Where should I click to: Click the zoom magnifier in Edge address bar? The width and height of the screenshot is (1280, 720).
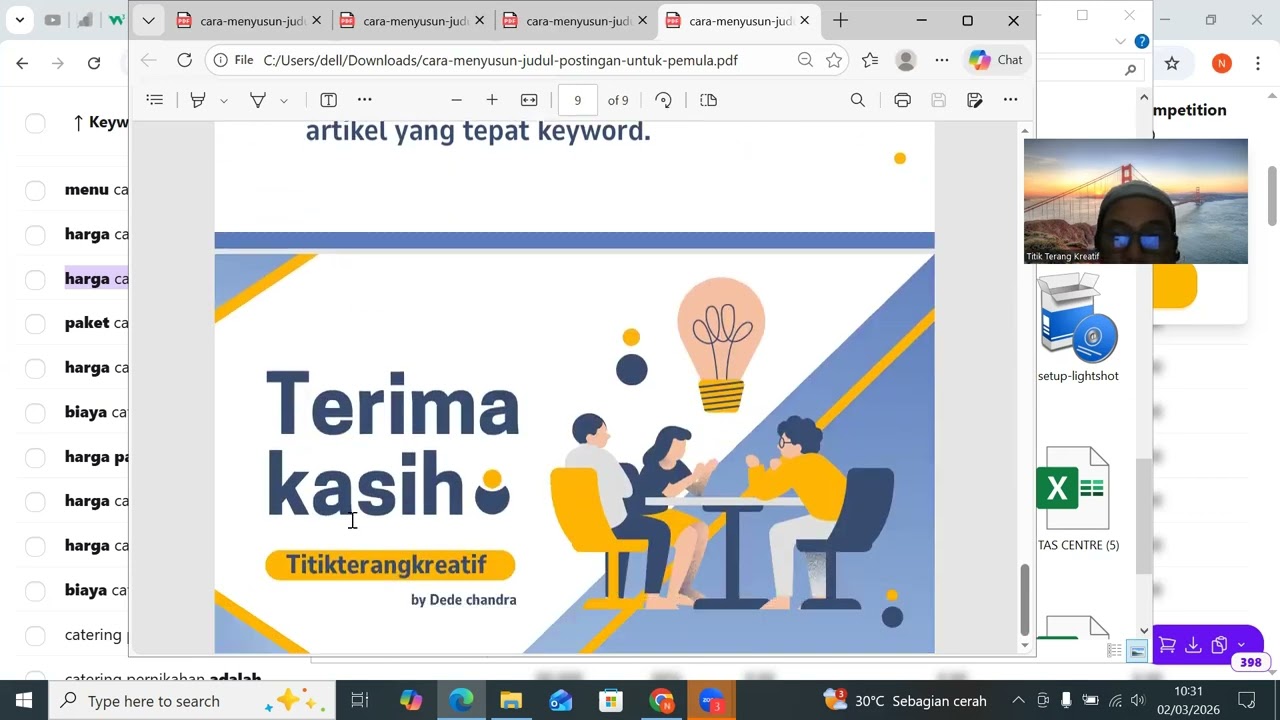click(x=805, y=60)
